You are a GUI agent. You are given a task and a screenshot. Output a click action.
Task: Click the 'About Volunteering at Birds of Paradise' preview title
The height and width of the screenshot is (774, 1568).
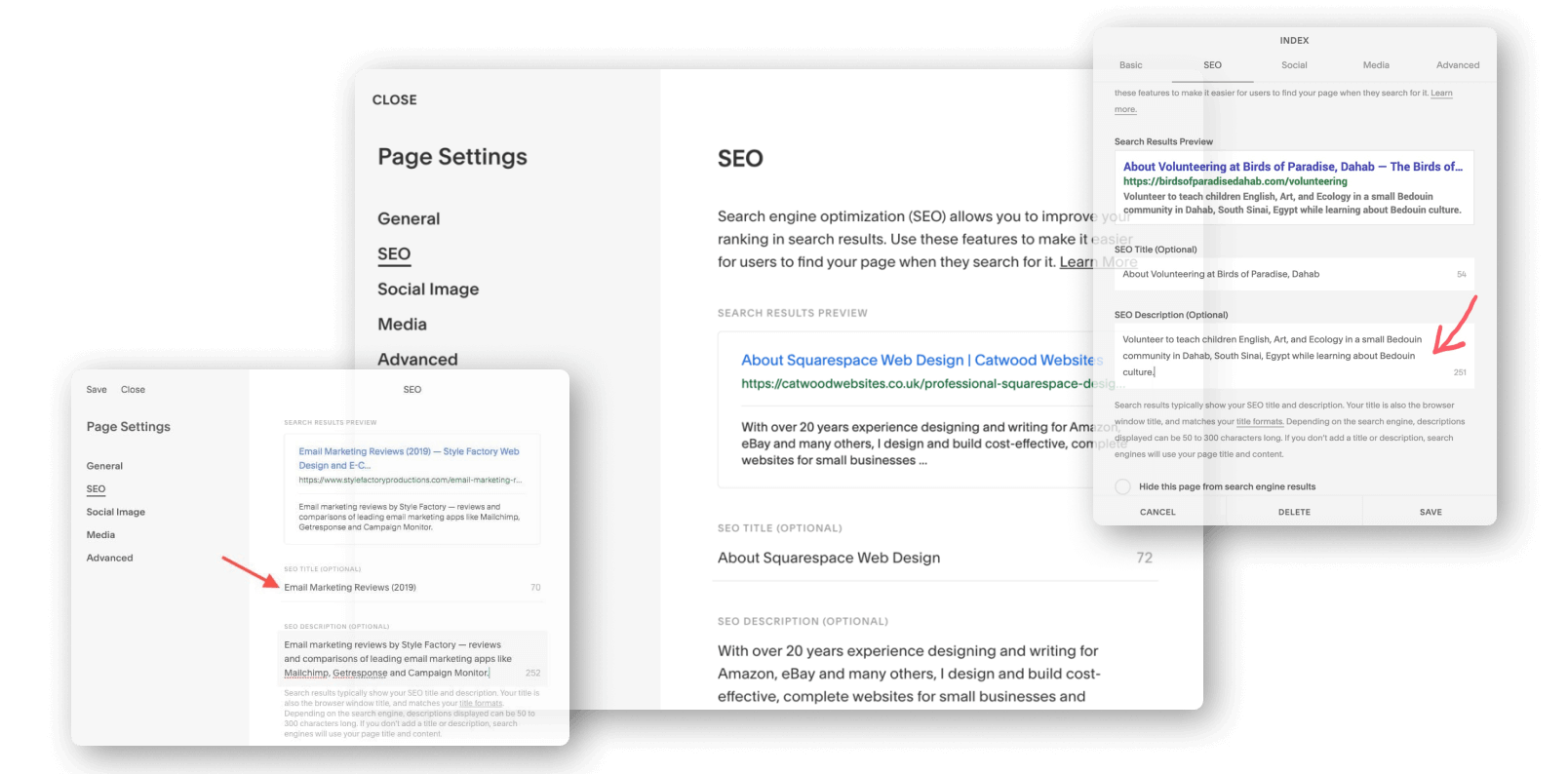point(1293,167)
